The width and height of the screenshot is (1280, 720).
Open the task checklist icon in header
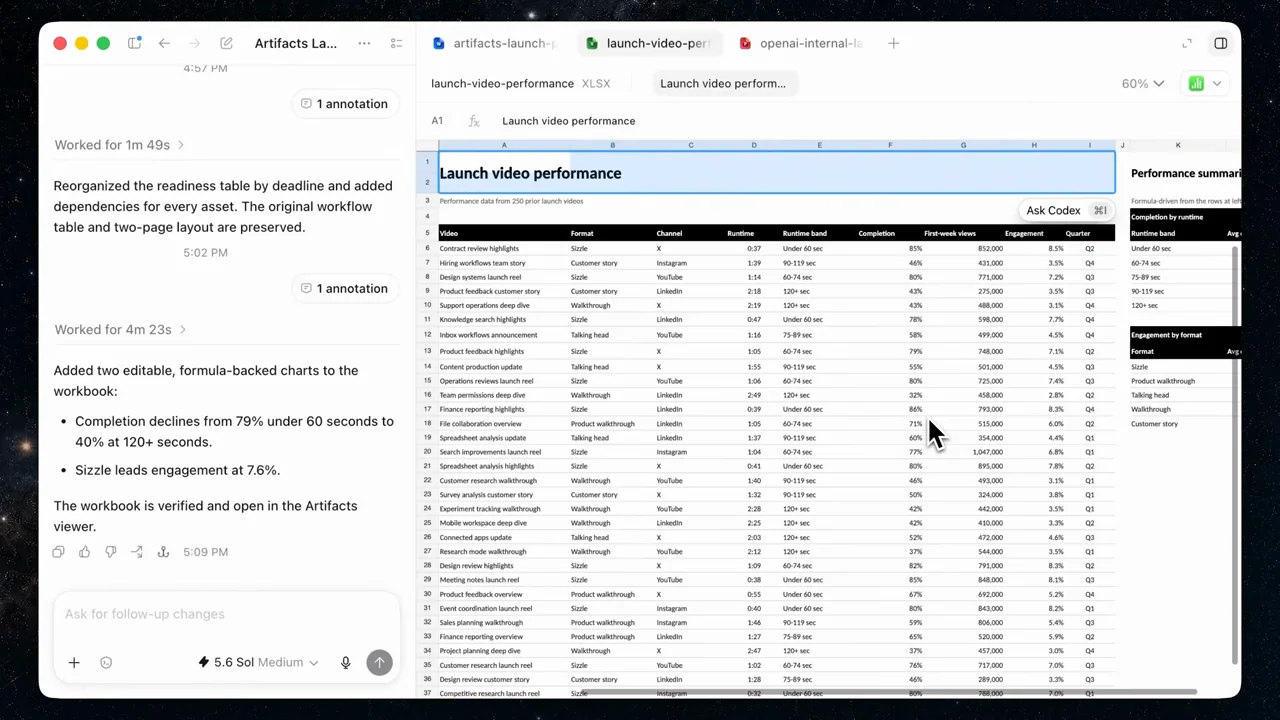(396, 43)
